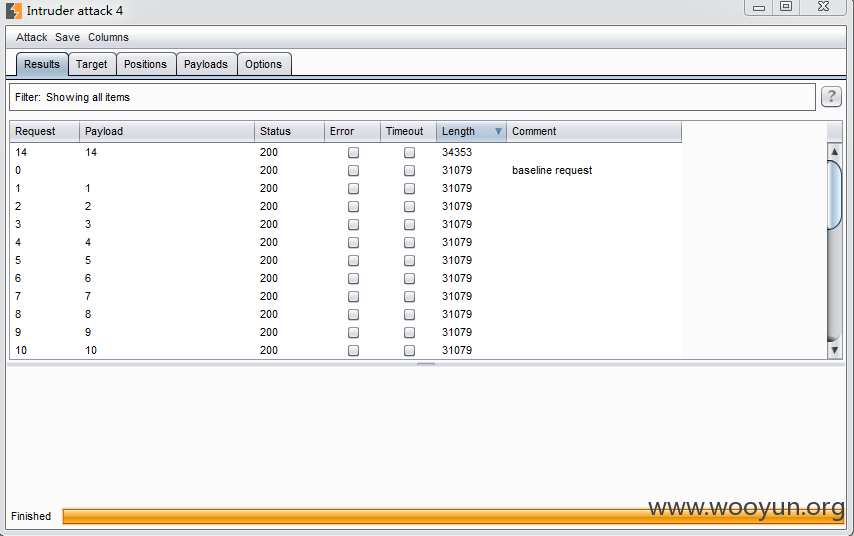Toggle Error checkbox for request 7
Image resolution: width=854 pixels, height=536 pixels.
(353, 296)
